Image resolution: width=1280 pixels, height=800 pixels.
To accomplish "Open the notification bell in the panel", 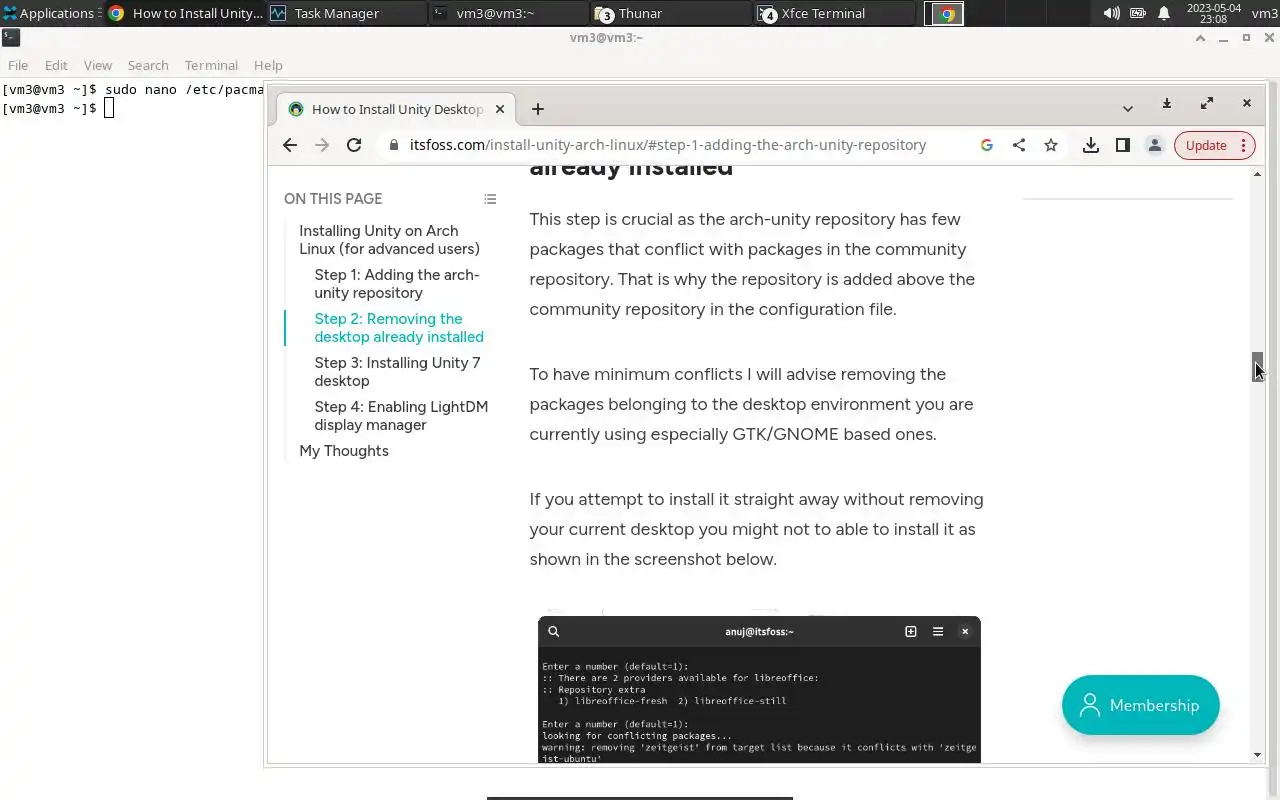I will tap(1164, 13).
